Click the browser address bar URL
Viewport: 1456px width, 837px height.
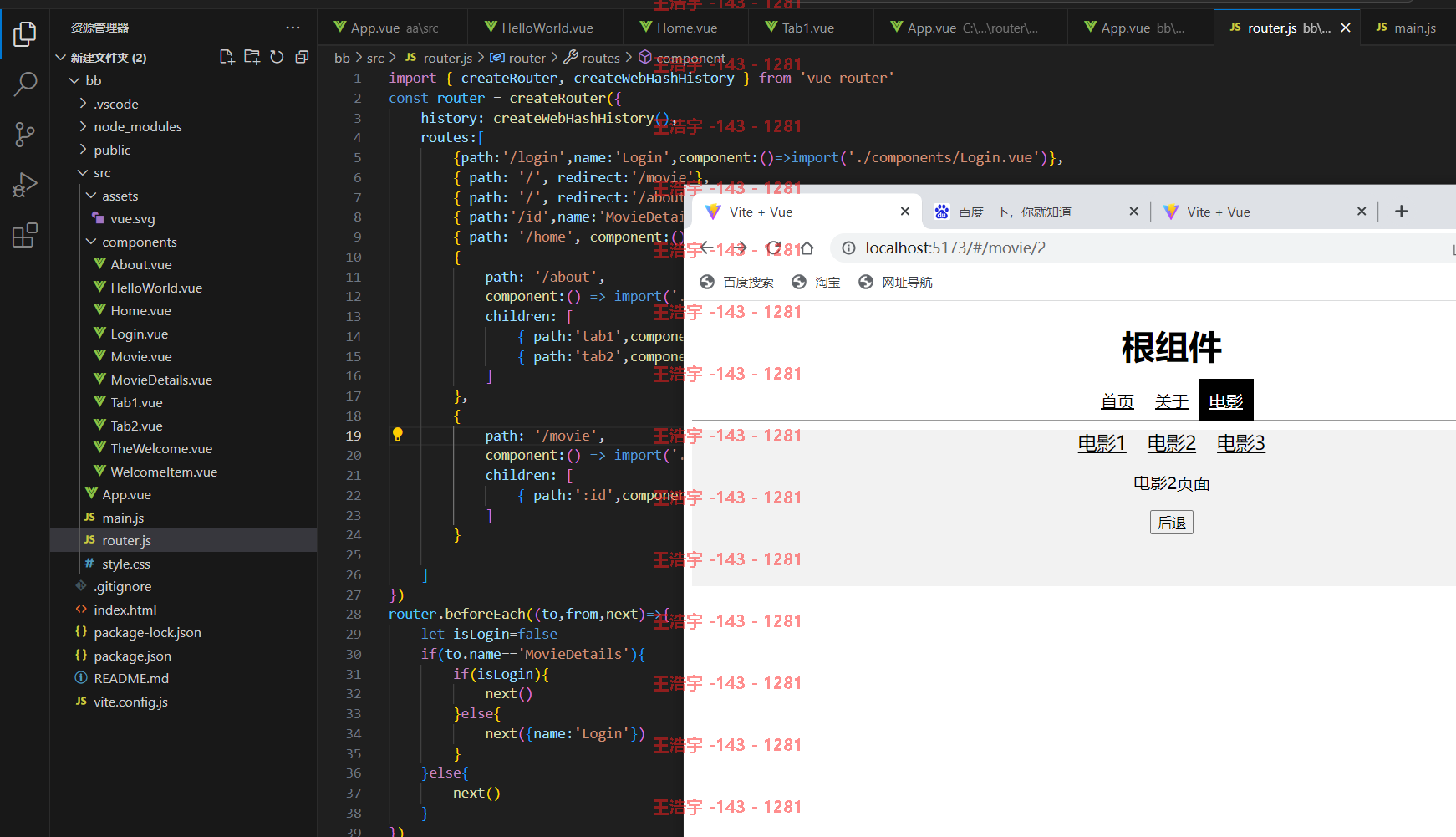955,248
